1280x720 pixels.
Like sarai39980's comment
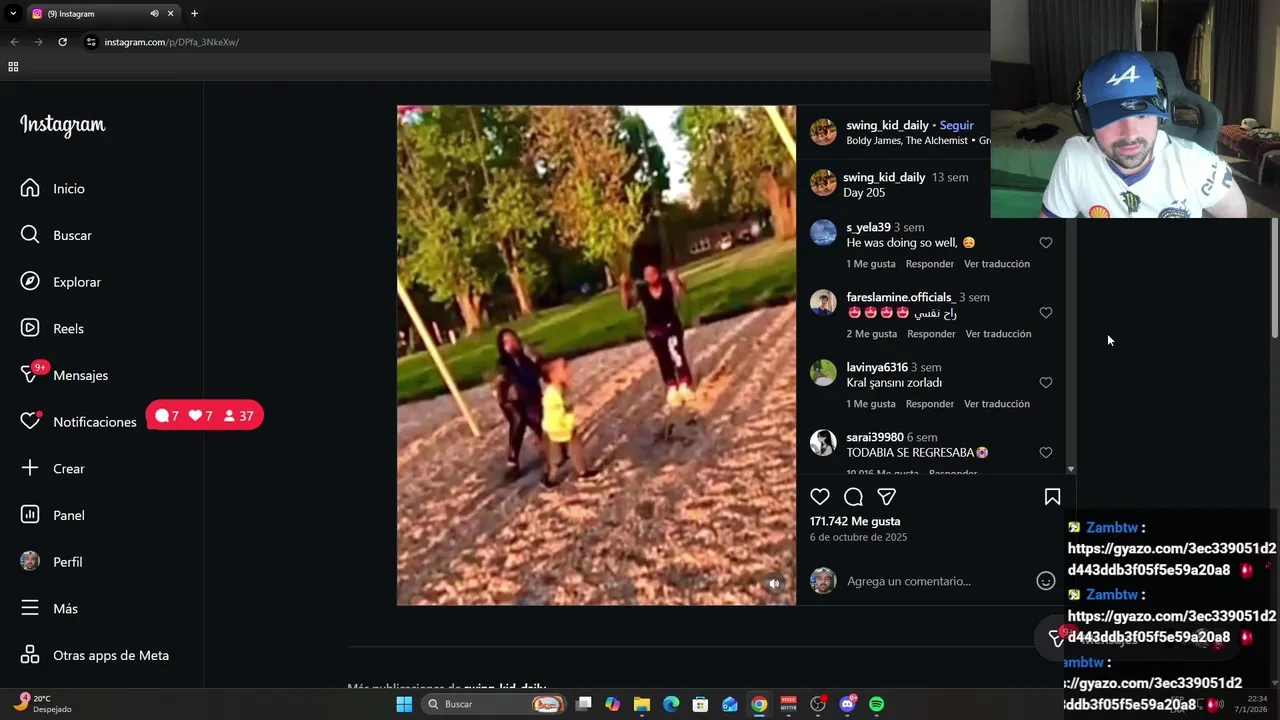[x=1046, y=452]
